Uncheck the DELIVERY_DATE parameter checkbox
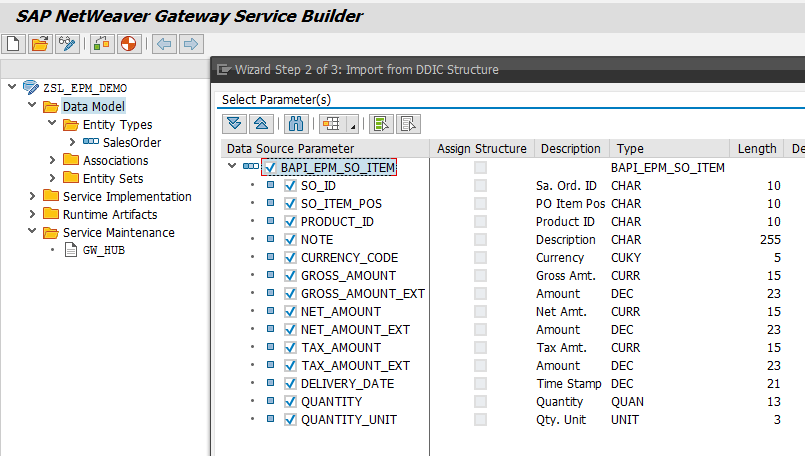This screenshot has width=805, height=456. pos(290,383)
